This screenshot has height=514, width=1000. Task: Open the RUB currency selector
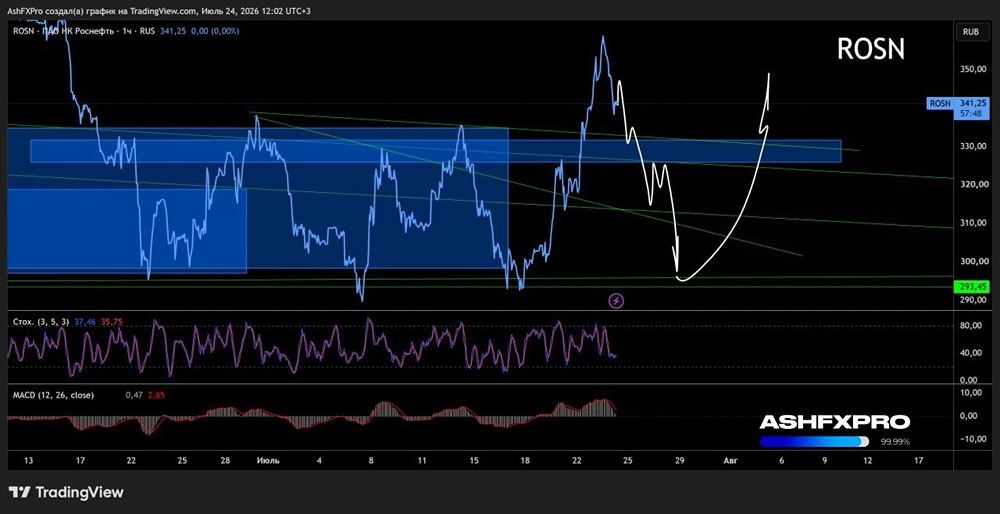coord(970,30)
